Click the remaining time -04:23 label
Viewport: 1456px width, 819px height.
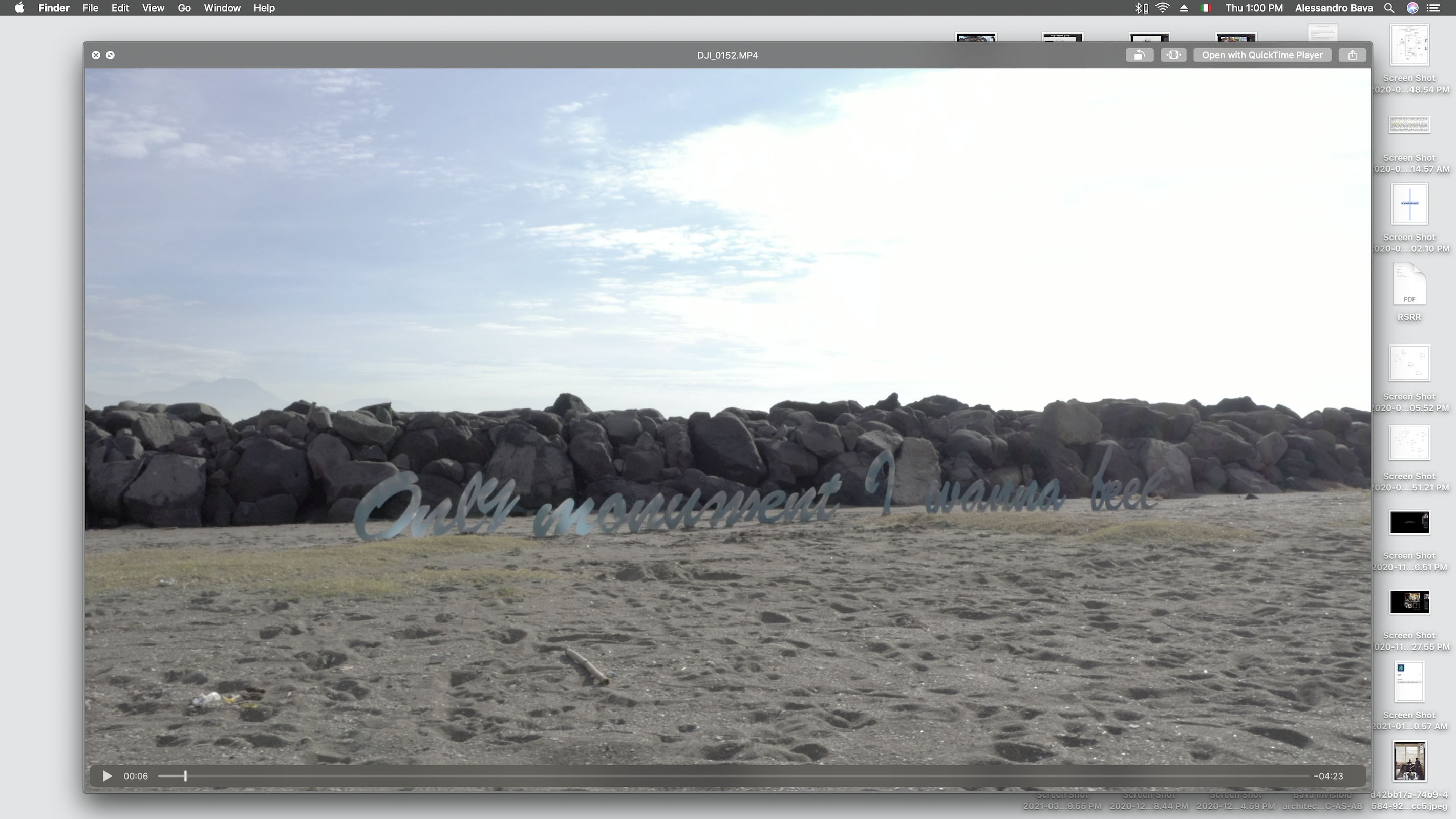click(x=1328, y=776)
